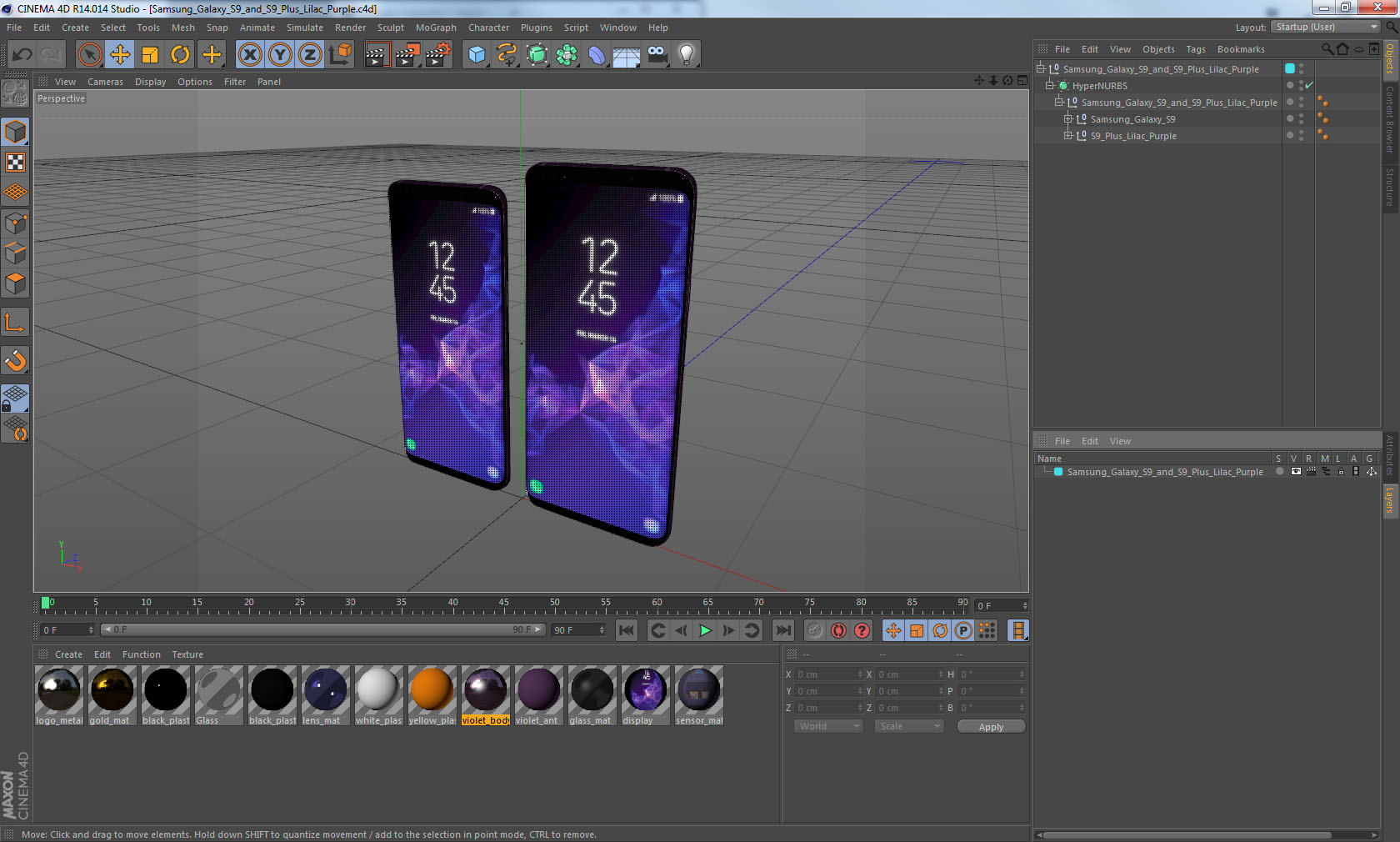Open the NURBS generators icon
Viewport: 1400px width, 842px height.
click(x=537, y=55)
